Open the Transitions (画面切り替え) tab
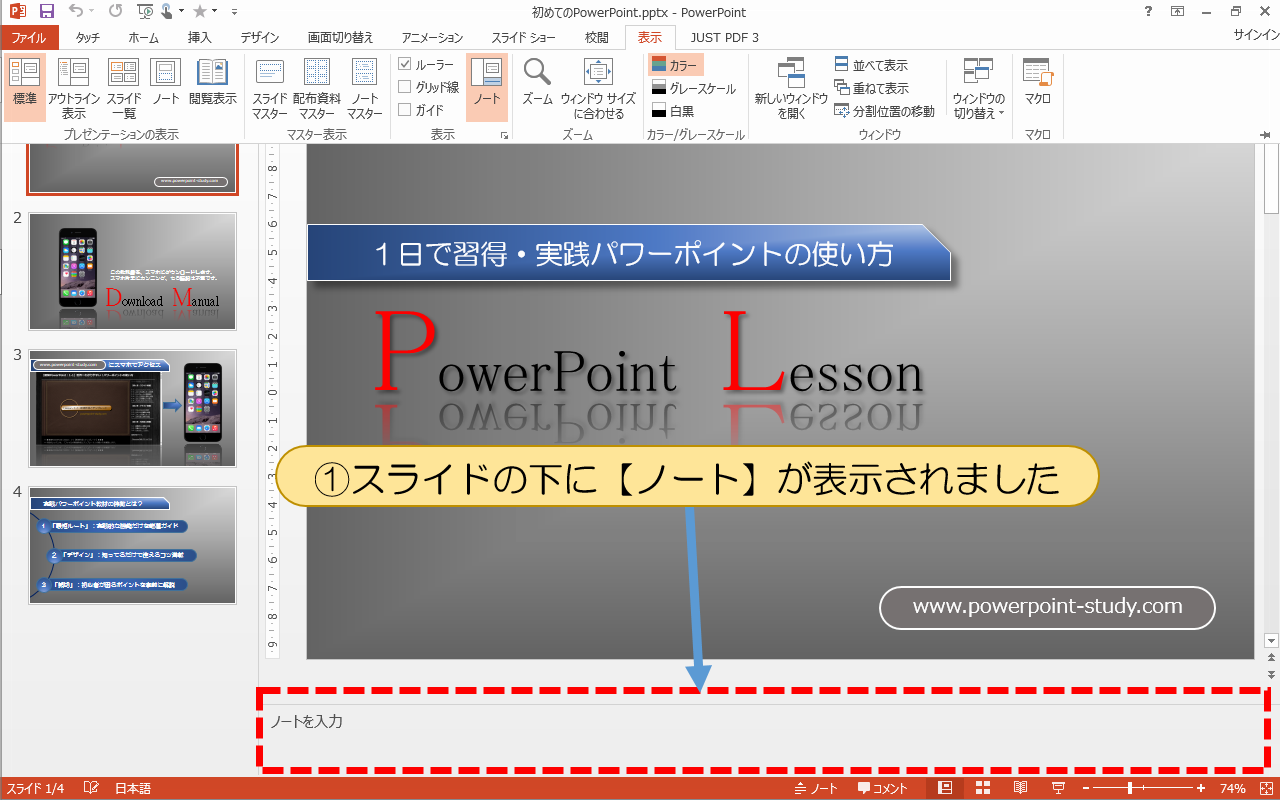 [341, 37]
